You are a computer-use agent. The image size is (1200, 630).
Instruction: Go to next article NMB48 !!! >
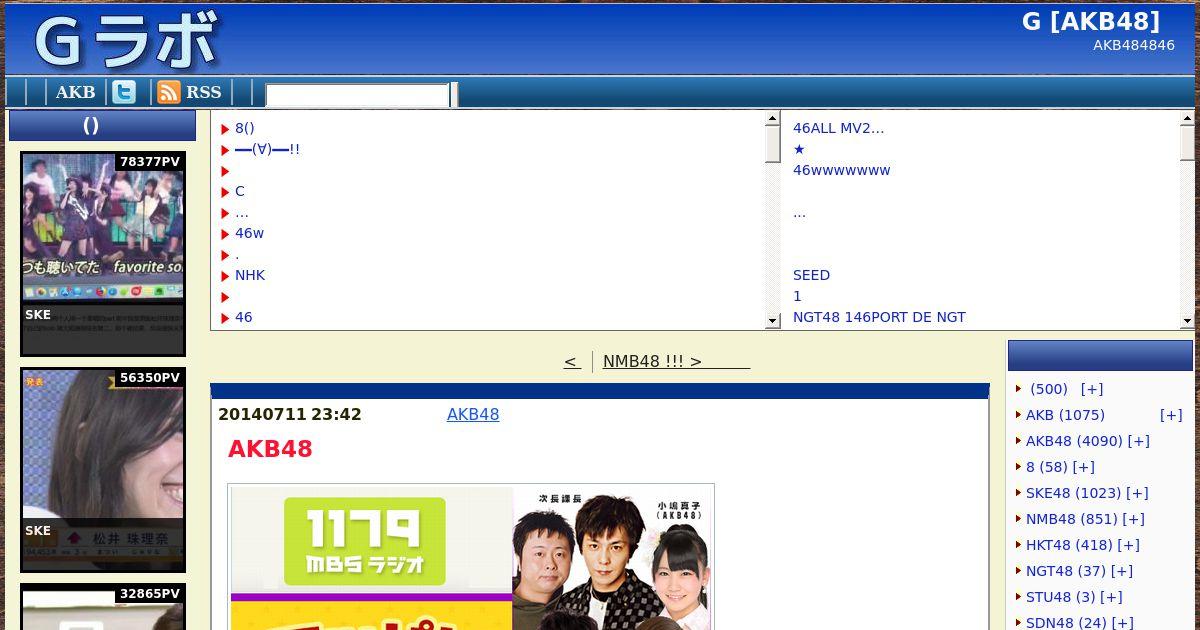676,361
